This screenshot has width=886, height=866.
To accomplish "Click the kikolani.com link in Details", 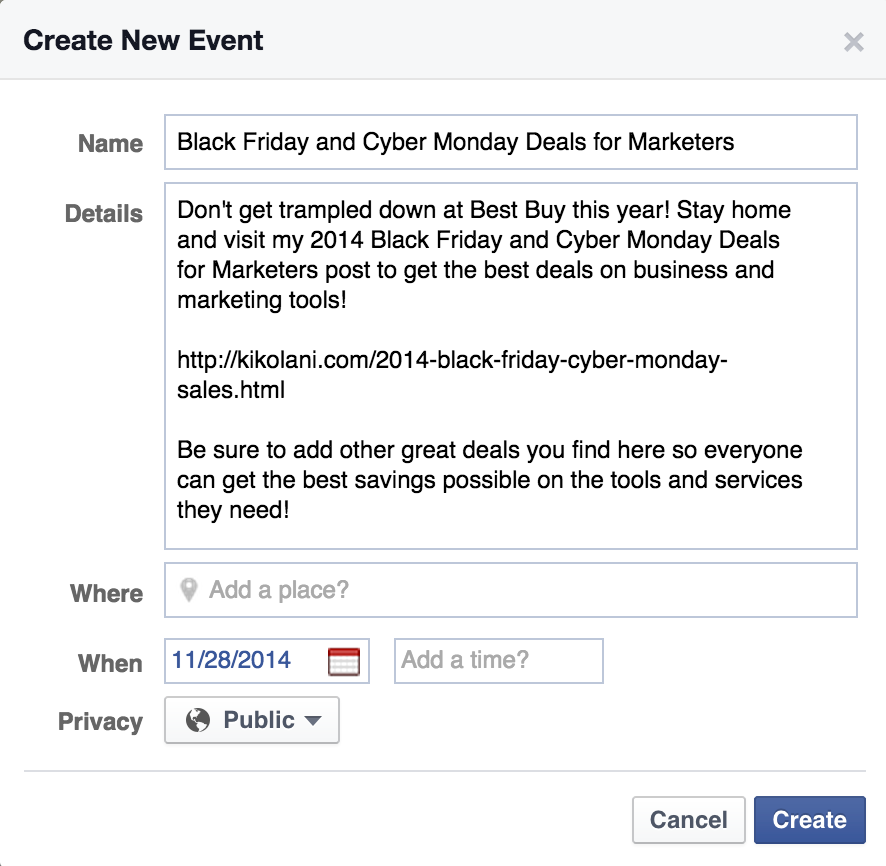I will 452,360.
